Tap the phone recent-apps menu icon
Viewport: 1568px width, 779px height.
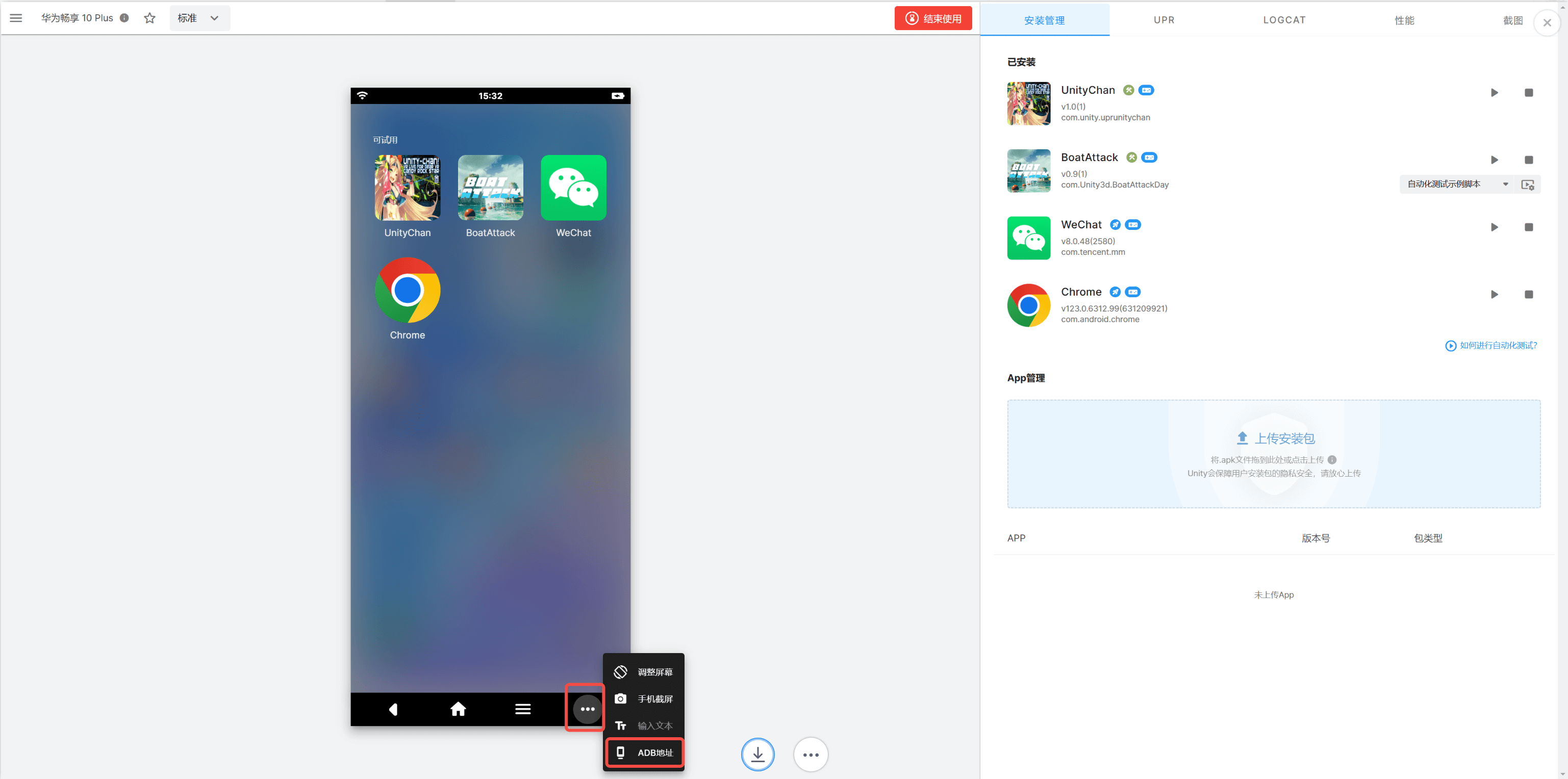[523, 709]
